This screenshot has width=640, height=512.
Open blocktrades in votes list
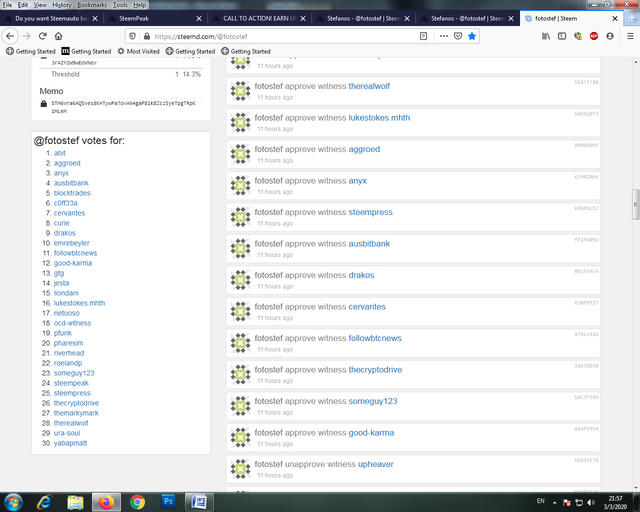point(72,193)
